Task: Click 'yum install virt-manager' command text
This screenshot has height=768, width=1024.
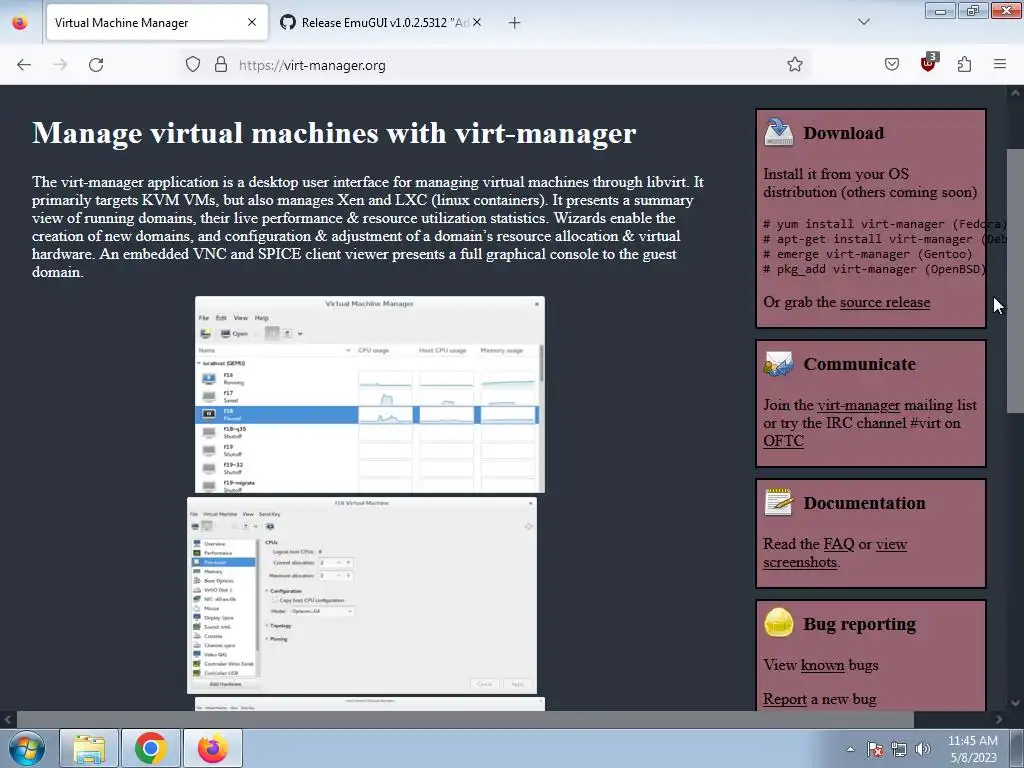Action: [861, 224]
